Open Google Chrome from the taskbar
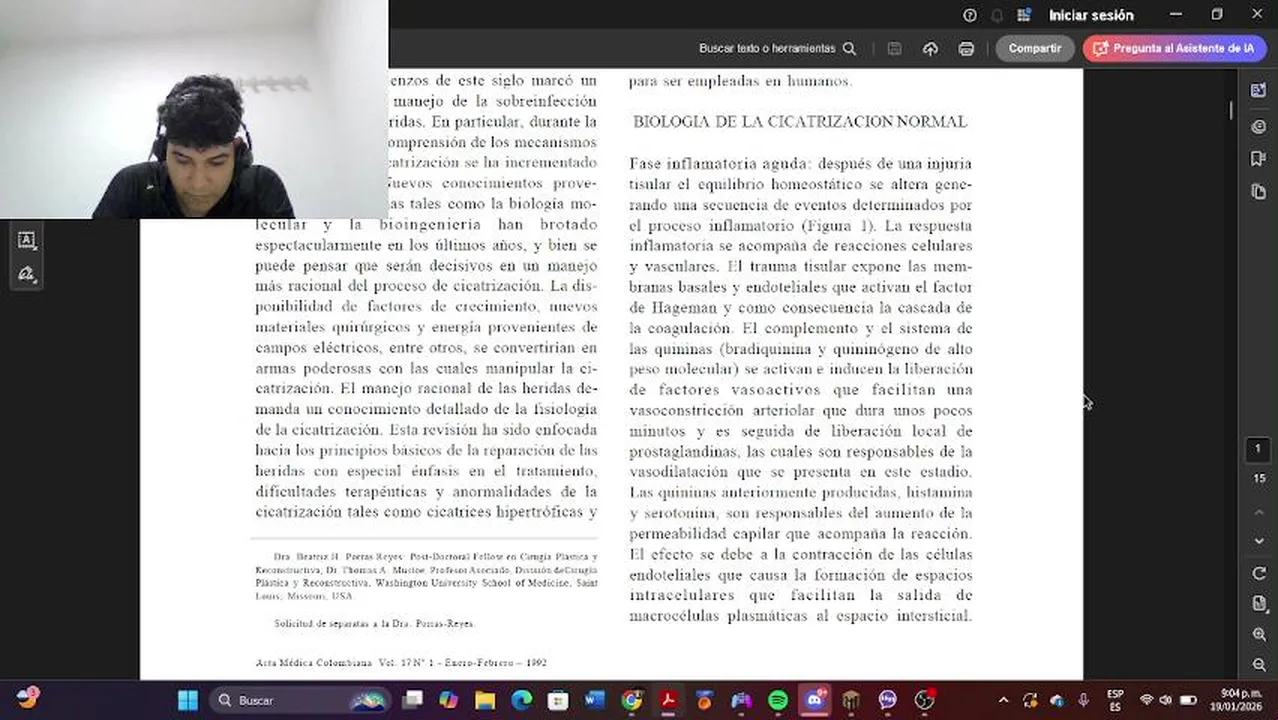1278x720 pixels. coord(631,700)
